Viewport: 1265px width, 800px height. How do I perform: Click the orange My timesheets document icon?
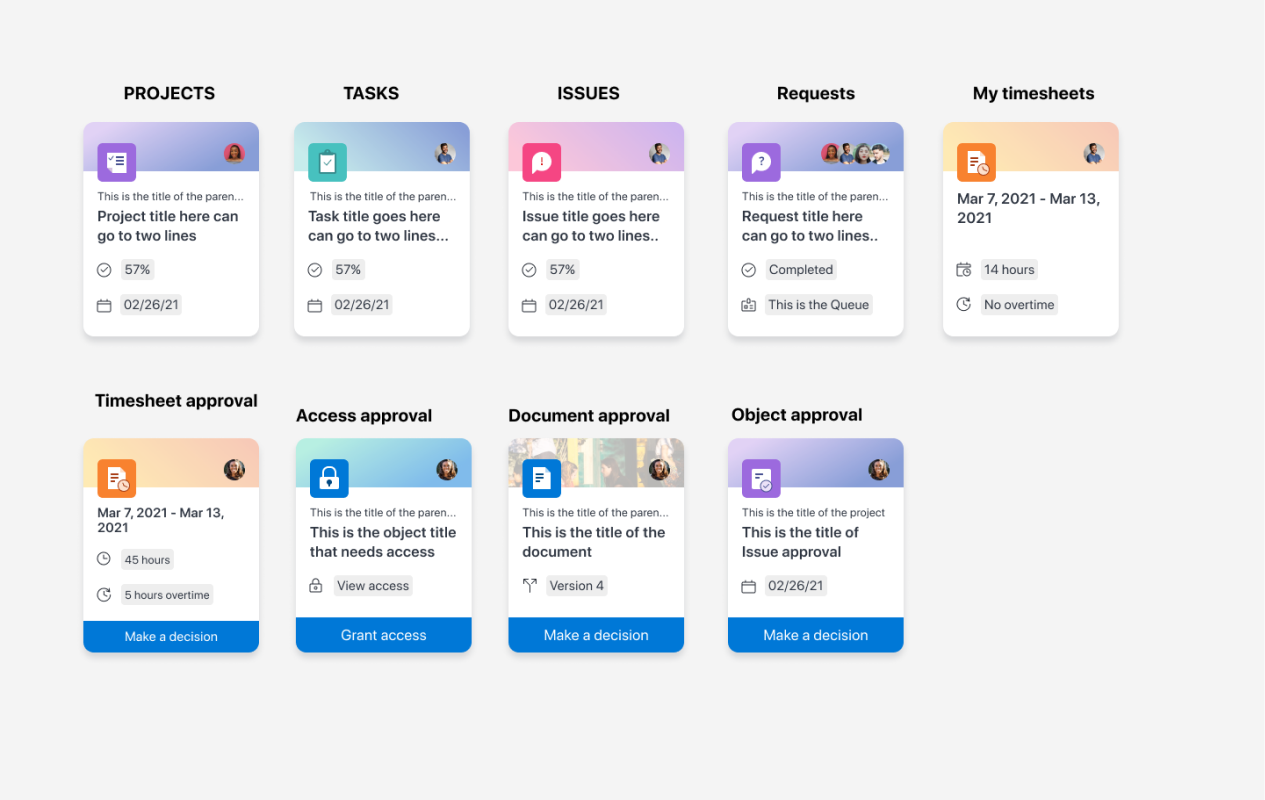976,162
